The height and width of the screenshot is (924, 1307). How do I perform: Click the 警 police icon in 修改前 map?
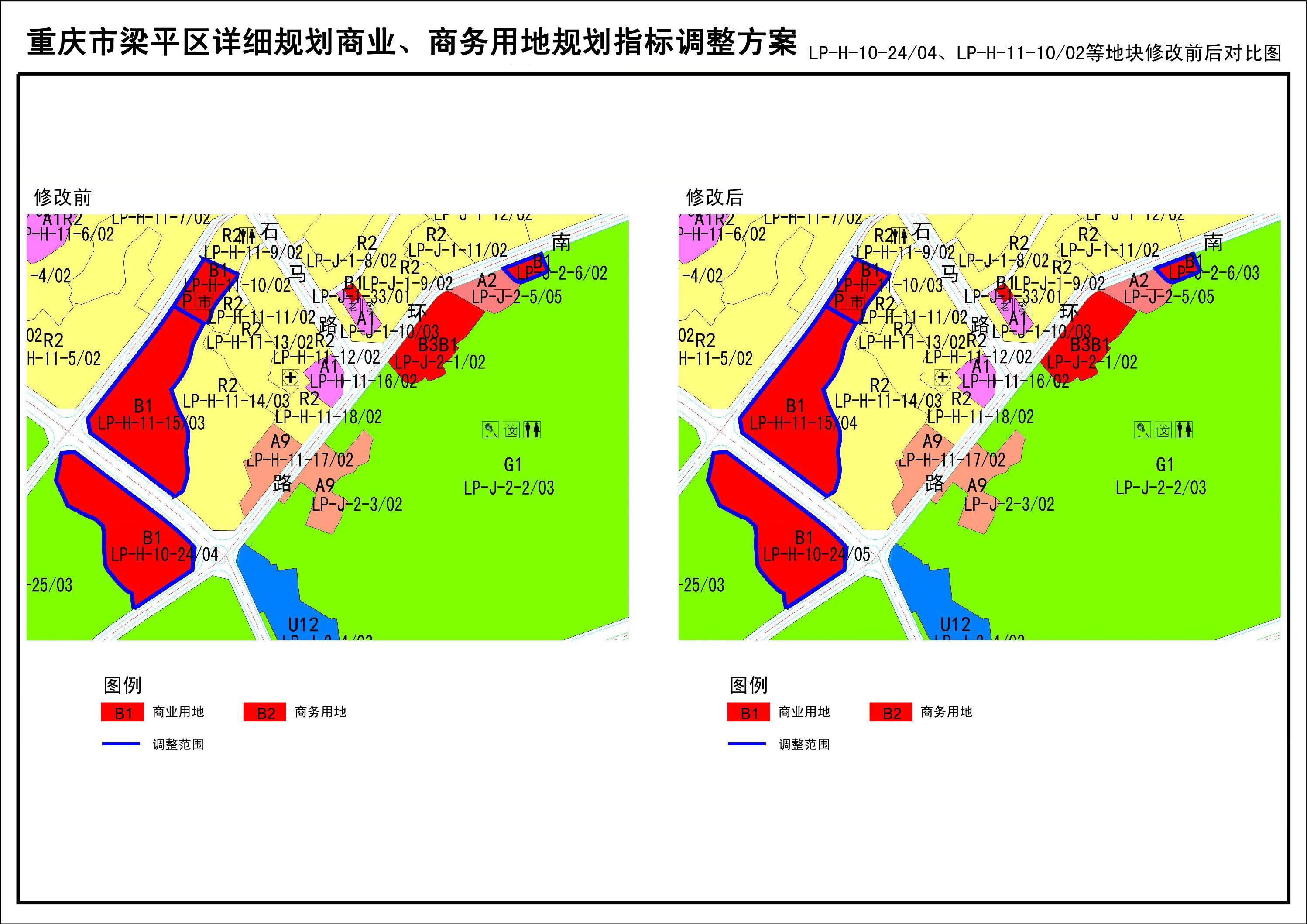370,306
